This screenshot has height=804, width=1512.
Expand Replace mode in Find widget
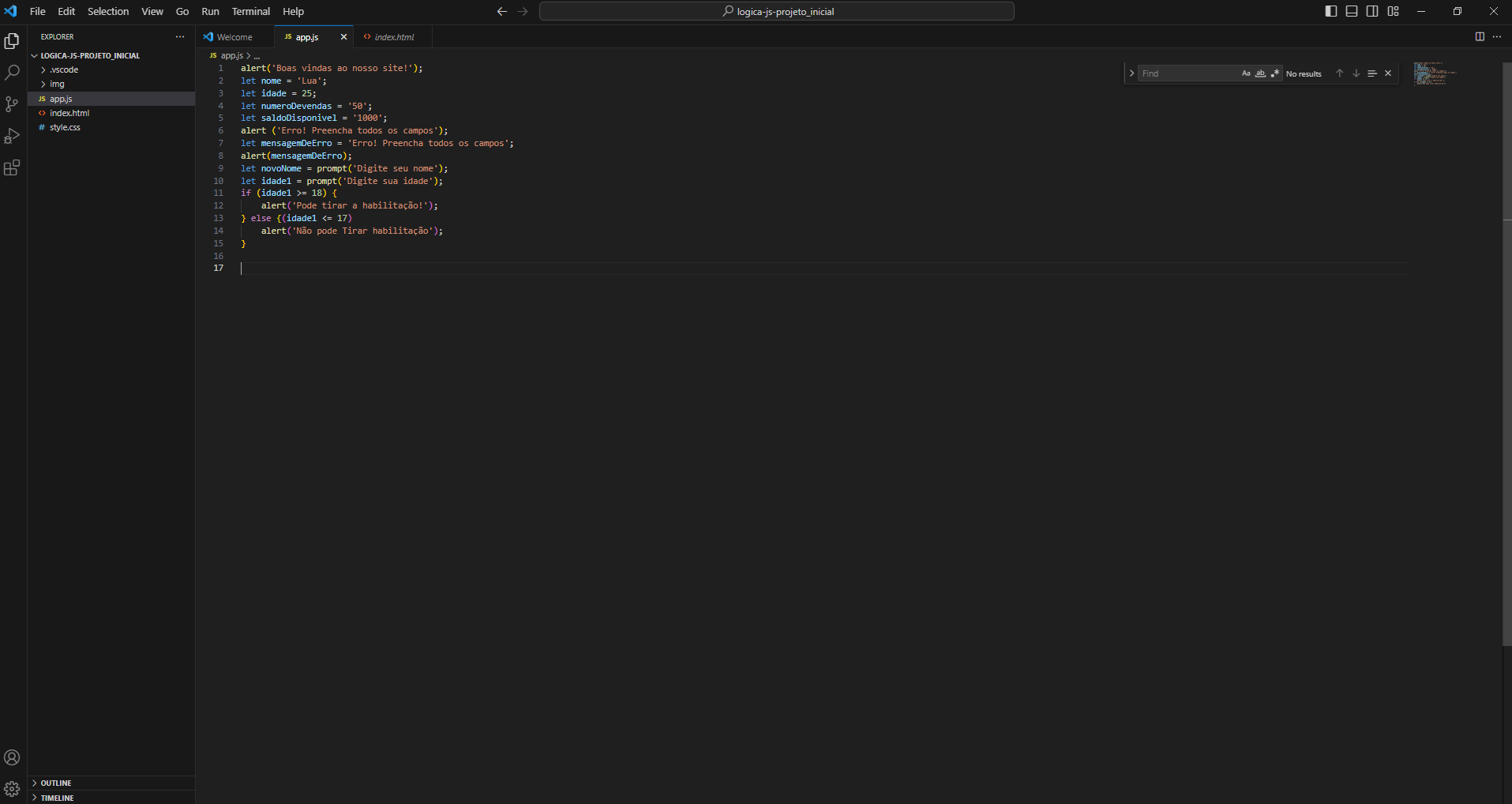1131,73
